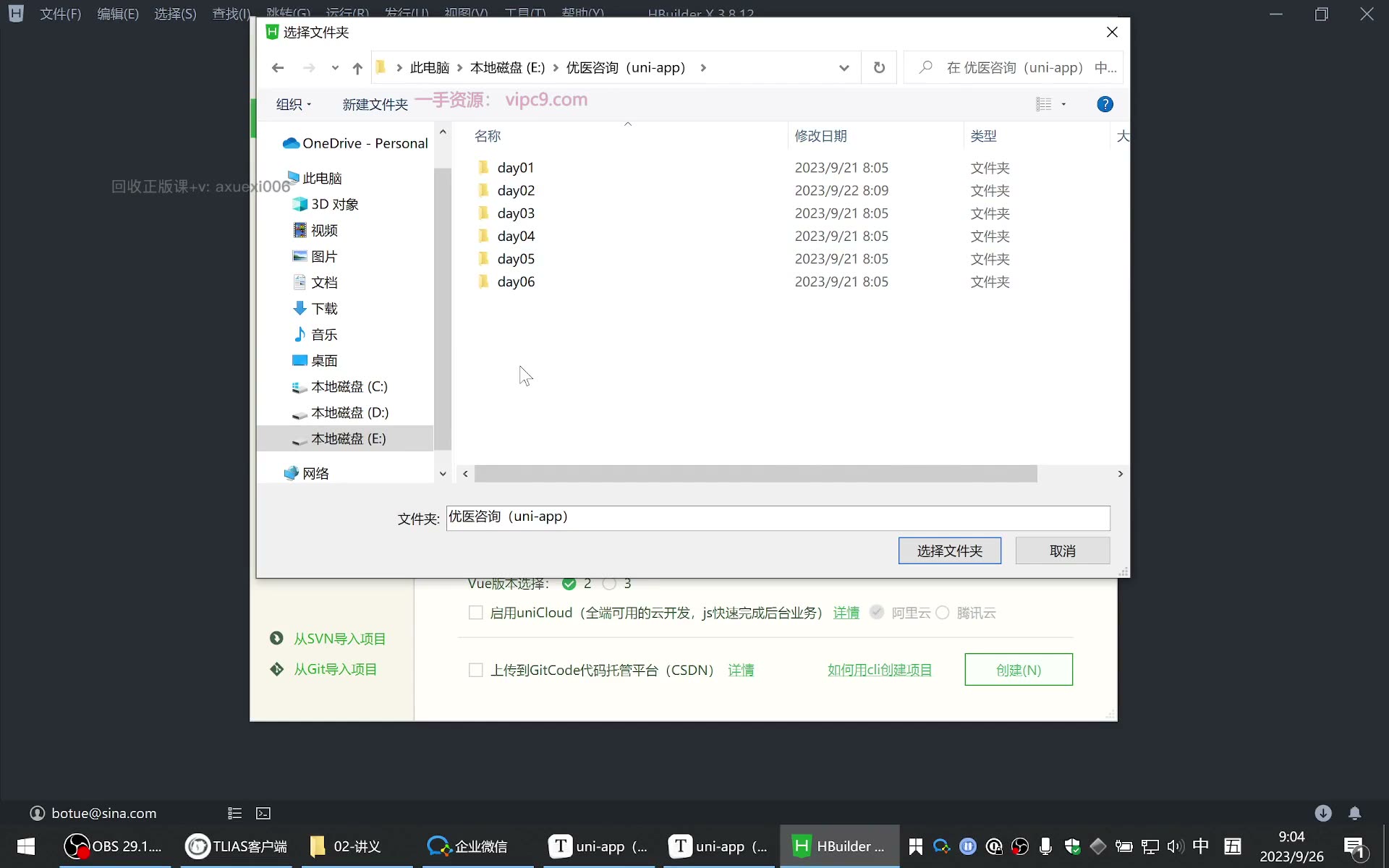Image resolution: width=1389 pixels, height=868 pixels.
Task: Change view layout icon in dialog toolbar
Action: coord(1043,104)
